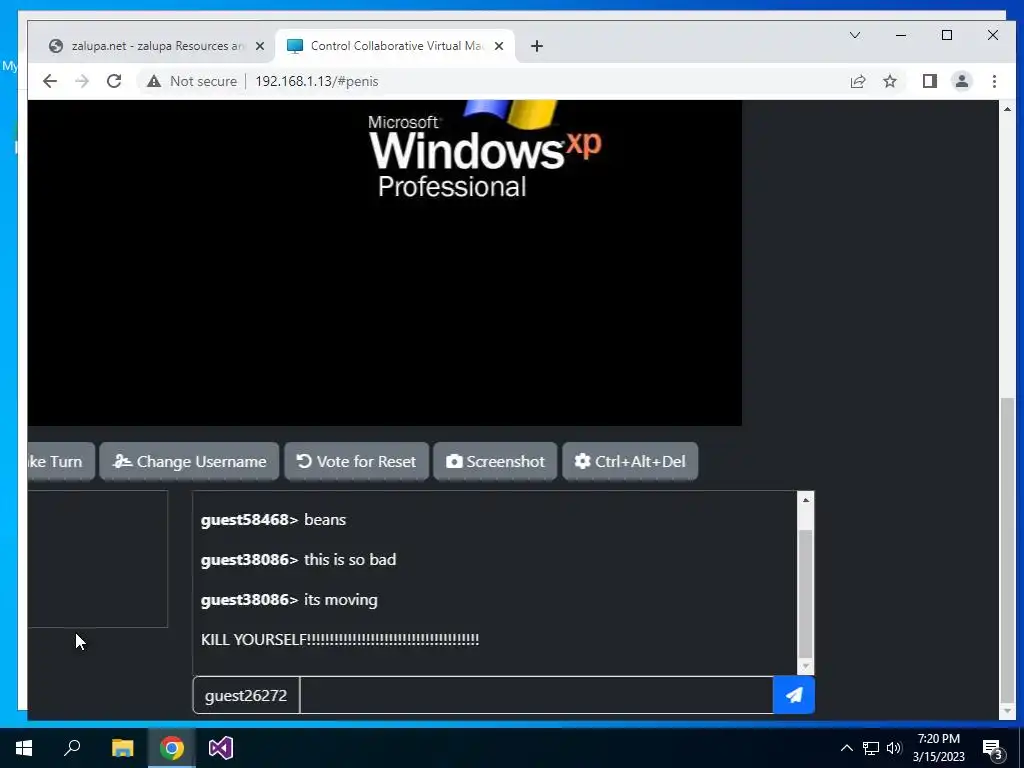Click the volume speaker tray icon
This screenshot has height=768, width=1024.
tap(894, 748)
